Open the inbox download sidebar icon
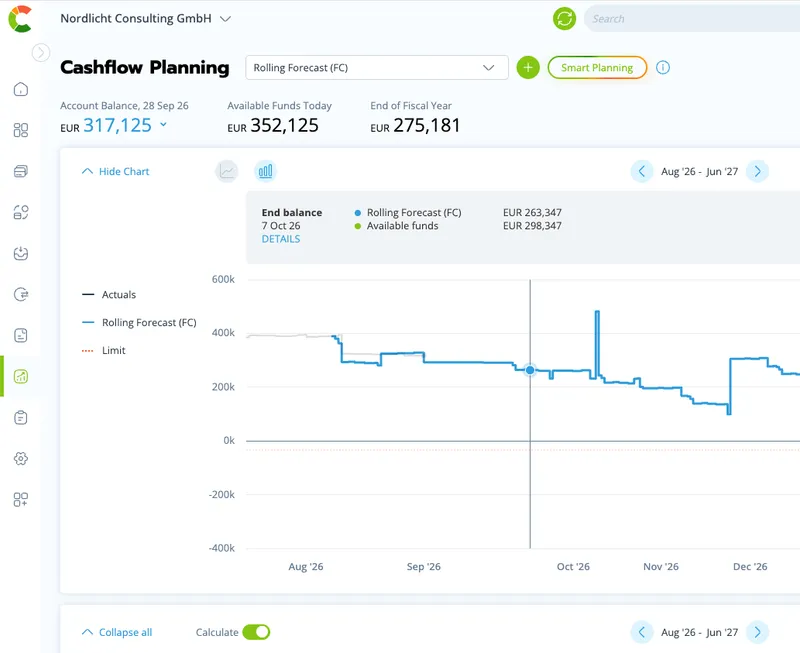The width and height of the screenshot is (800, 653). pos(21,254)
